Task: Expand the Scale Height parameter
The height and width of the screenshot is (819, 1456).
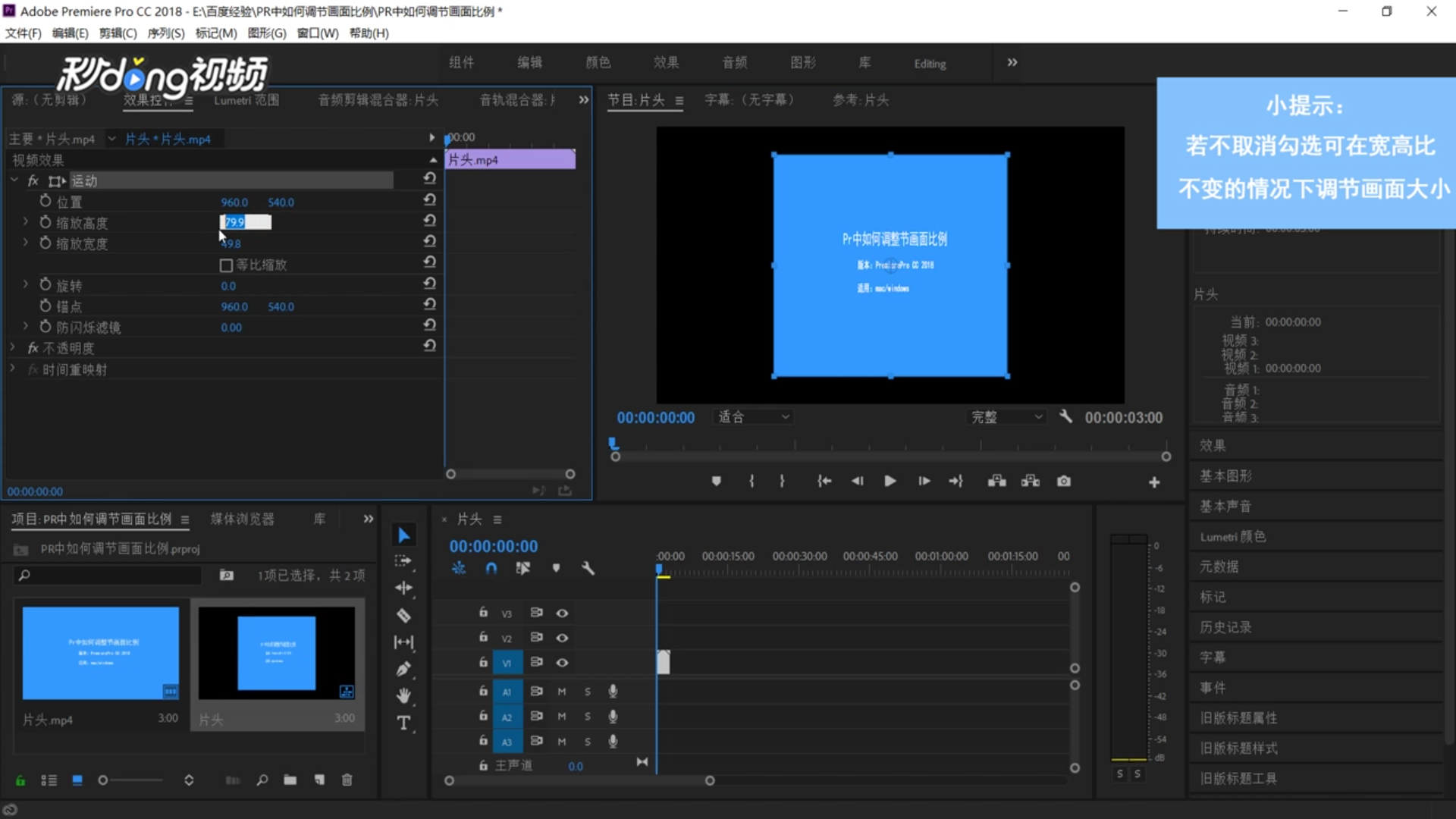Action: 26,222
